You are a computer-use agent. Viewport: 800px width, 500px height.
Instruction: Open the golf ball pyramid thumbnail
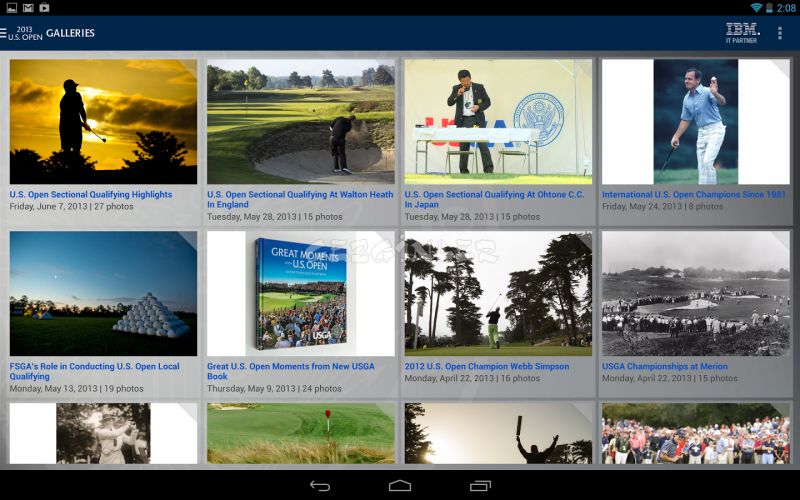103,293
